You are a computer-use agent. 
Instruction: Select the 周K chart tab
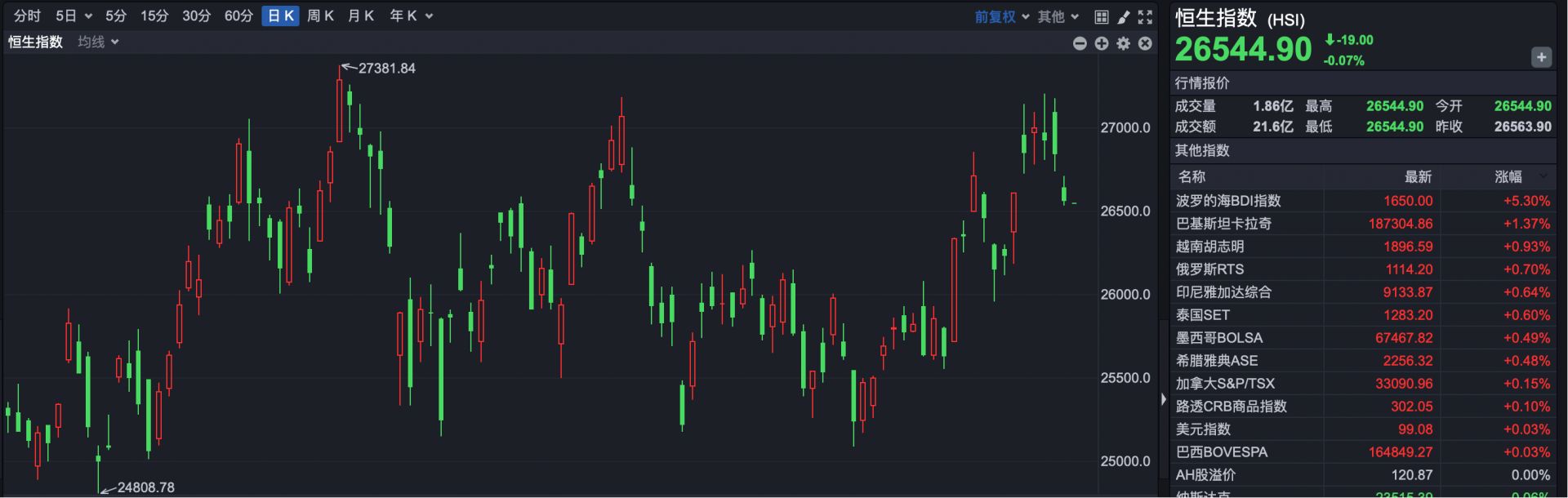pos(320,16)
